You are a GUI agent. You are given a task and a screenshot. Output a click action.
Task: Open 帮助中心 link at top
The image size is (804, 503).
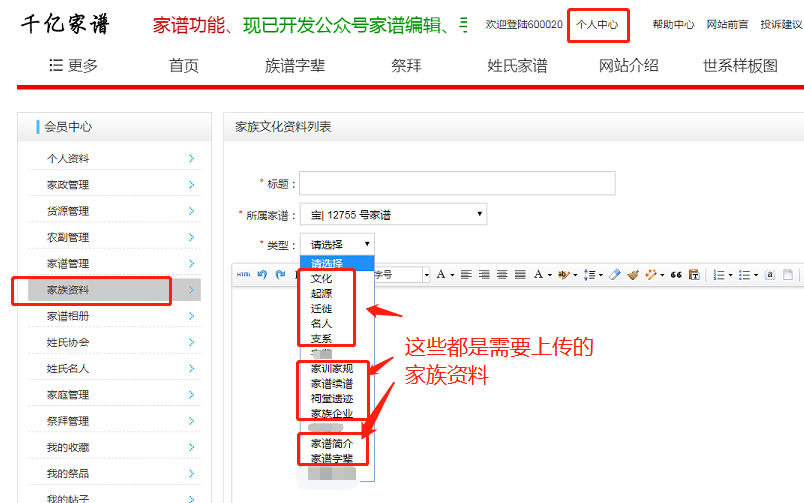[673, 24]
